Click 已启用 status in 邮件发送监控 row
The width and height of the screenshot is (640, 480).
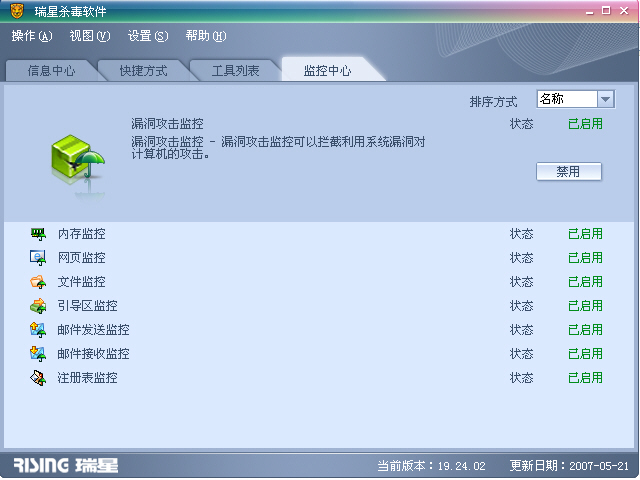(585, 330)
